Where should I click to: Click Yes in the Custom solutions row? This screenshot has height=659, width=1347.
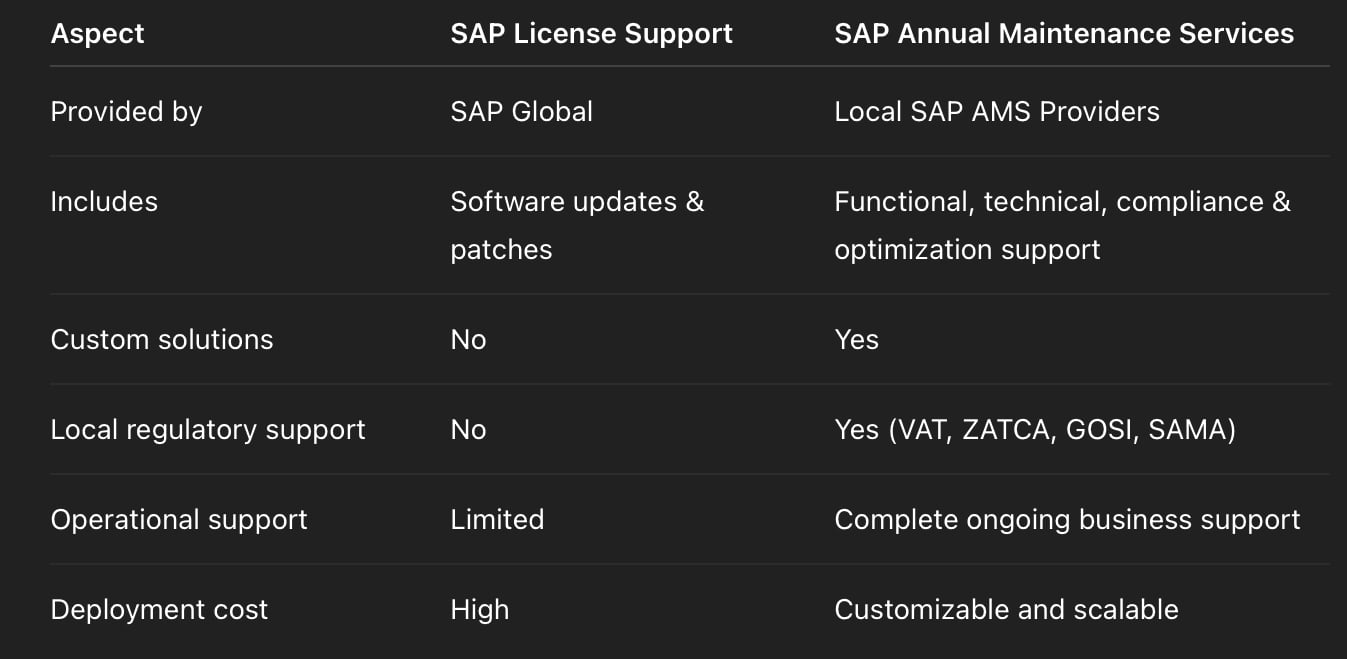(x=856, y=340)
